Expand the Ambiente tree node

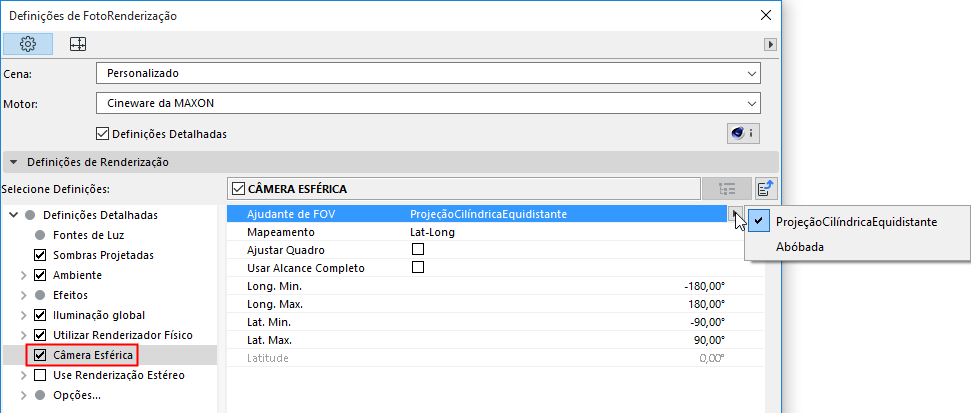coord(24,275)
